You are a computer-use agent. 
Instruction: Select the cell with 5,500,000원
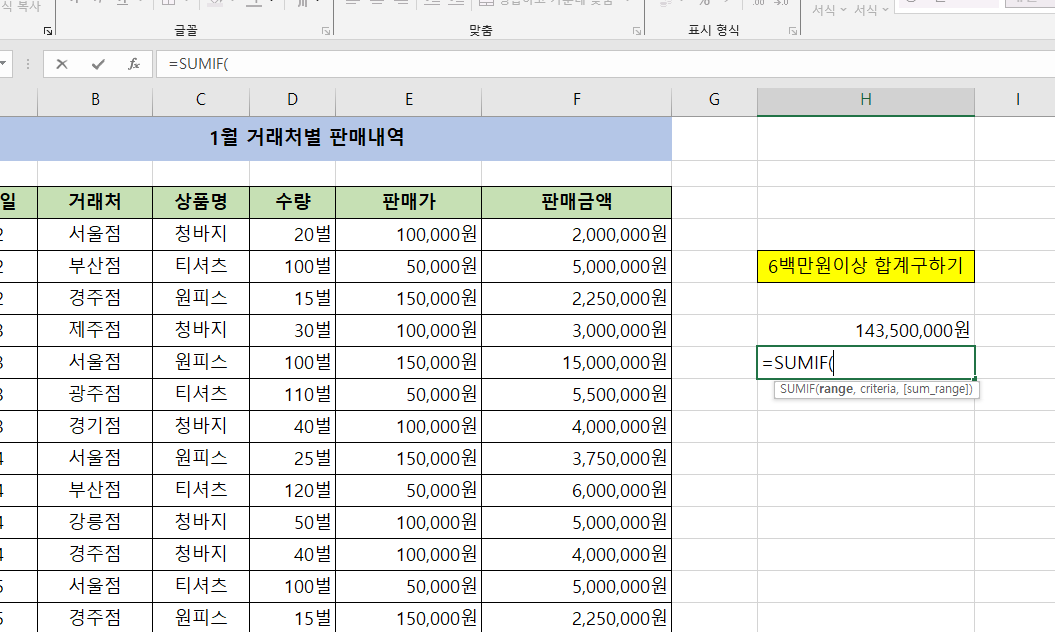point(577,394)
